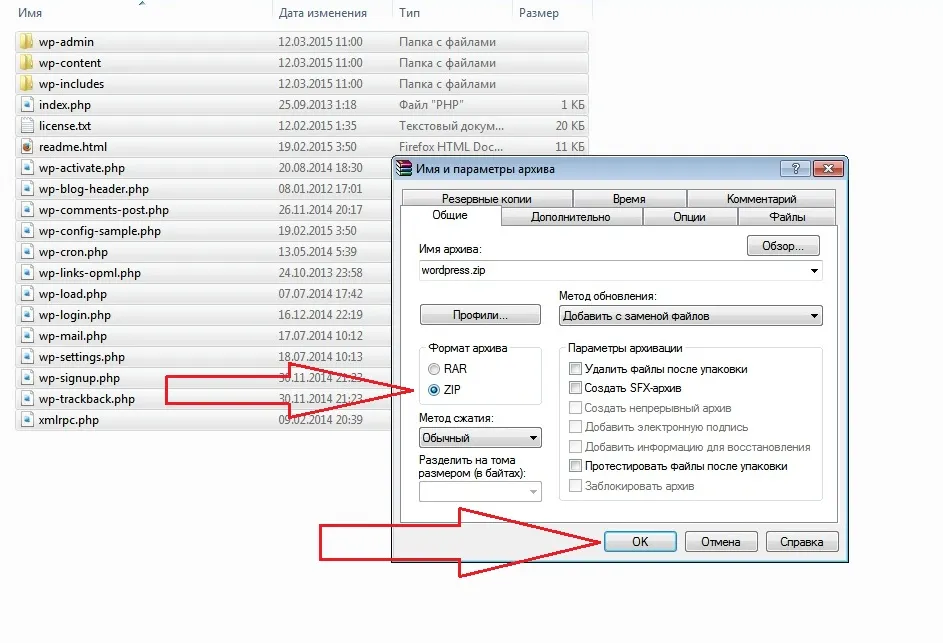Click the wp-config-sample.php file icon
The height and width of the screenshot is (643, 943).
click(x=26, y=231)
